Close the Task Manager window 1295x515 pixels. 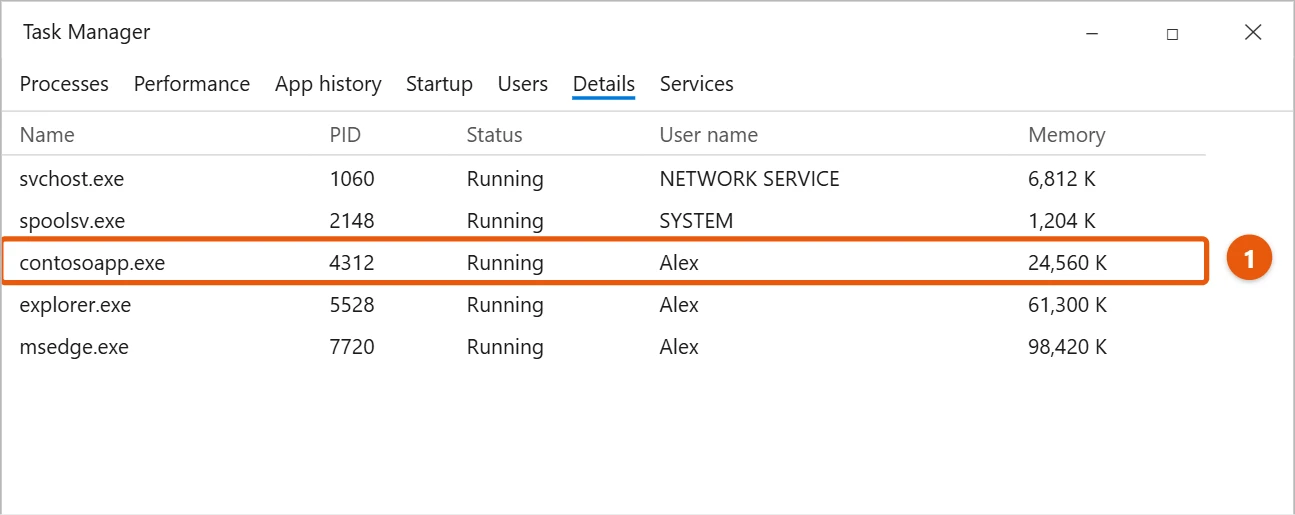[1253, 33]
